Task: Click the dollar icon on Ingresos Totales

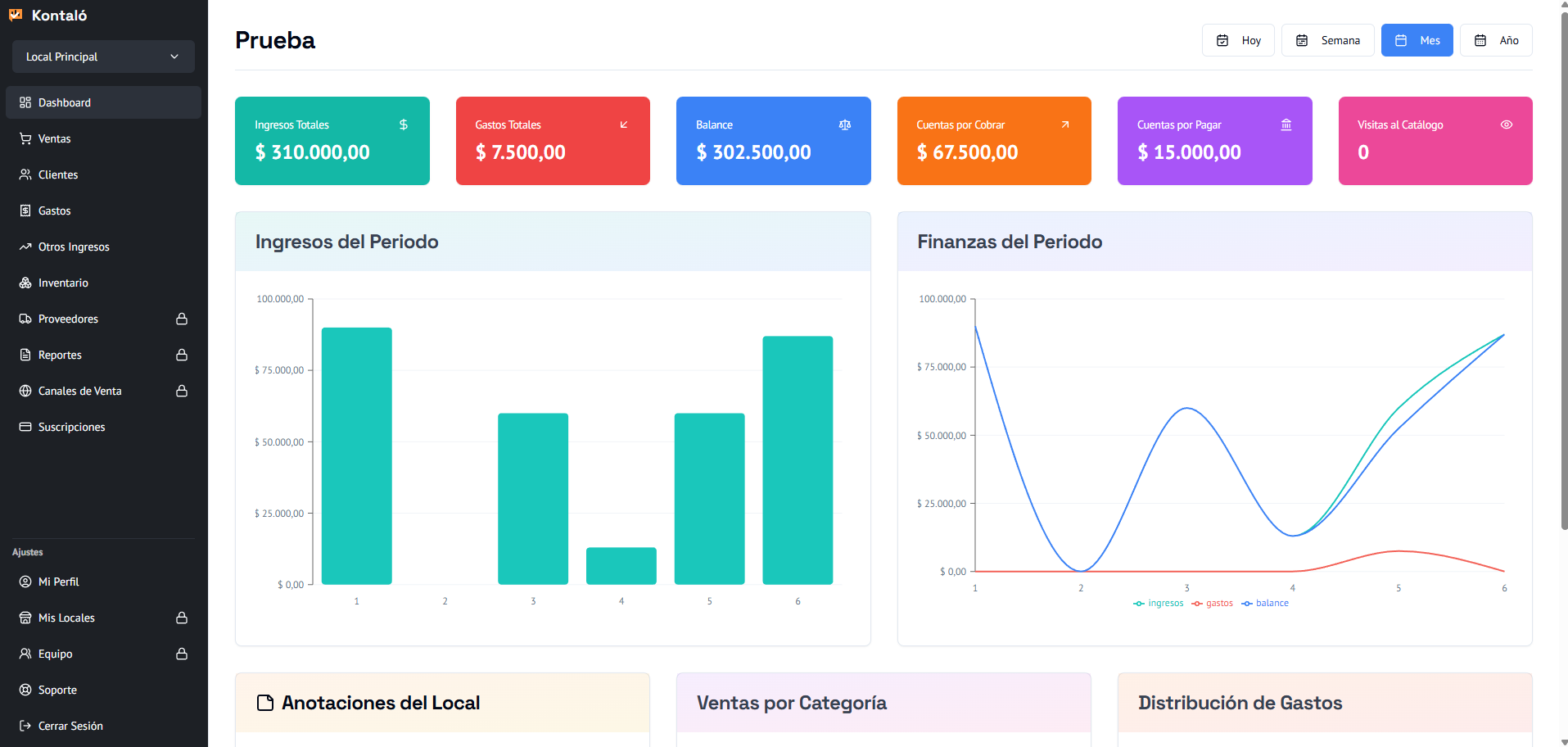Action: 403,124
